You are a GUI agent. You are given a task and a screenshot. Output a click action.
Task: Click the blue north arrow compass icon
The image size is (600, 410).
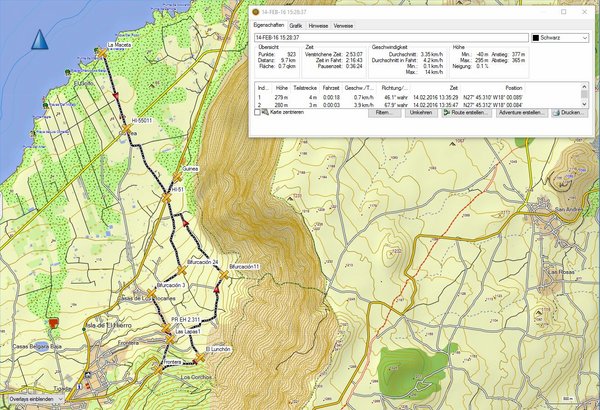click(x=40, y=40)
